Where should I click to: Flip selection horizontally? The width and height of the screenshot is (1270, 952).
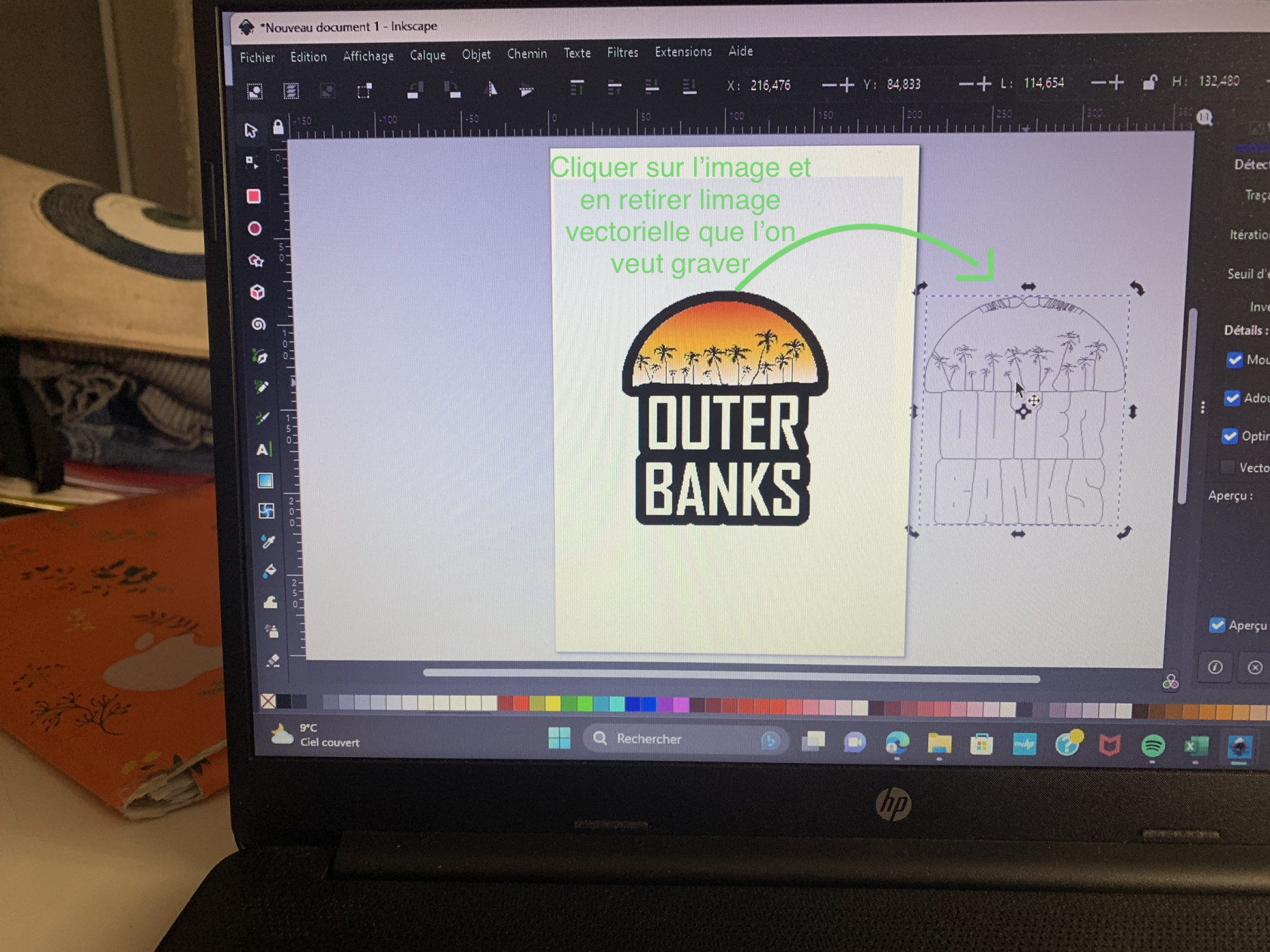(x=491, y=90)
